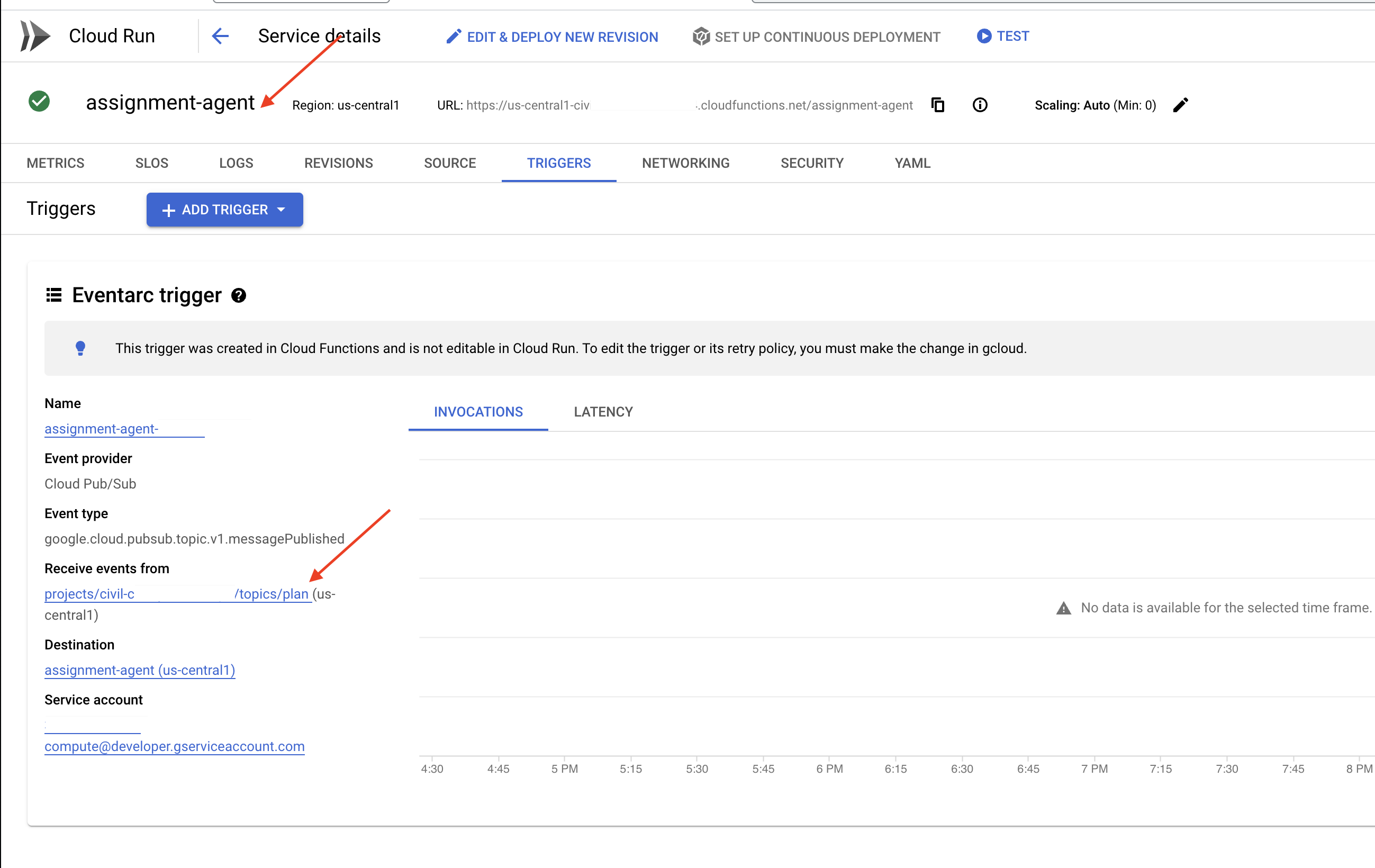
Task: Click the back navigation arrow icon
Action: point(221,36)
